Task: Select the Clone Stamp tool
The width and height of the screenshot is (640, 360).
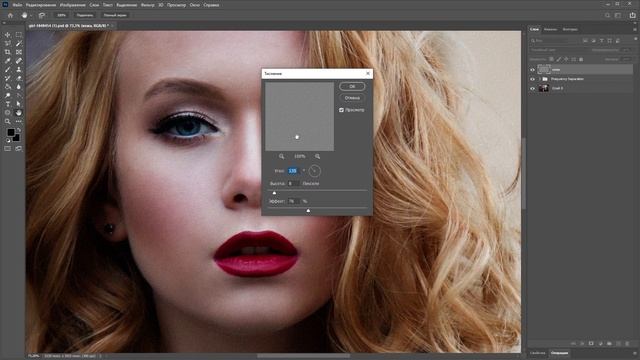Action: 19,69
